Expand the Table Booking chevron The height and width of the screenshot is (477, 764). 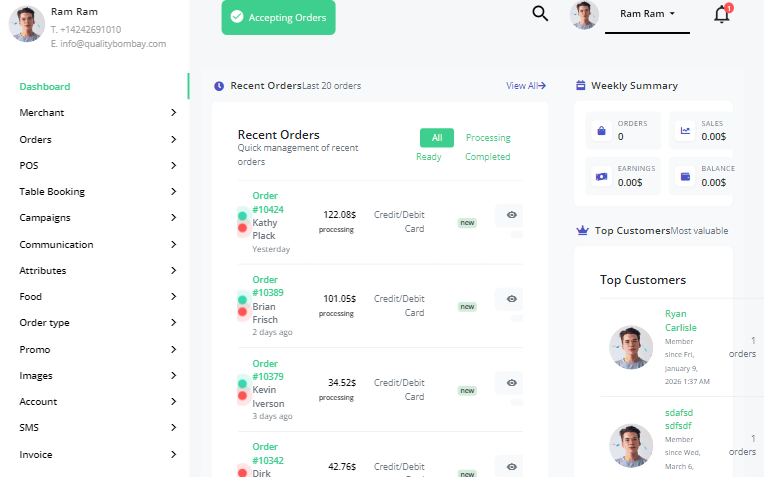pos(173,191)
